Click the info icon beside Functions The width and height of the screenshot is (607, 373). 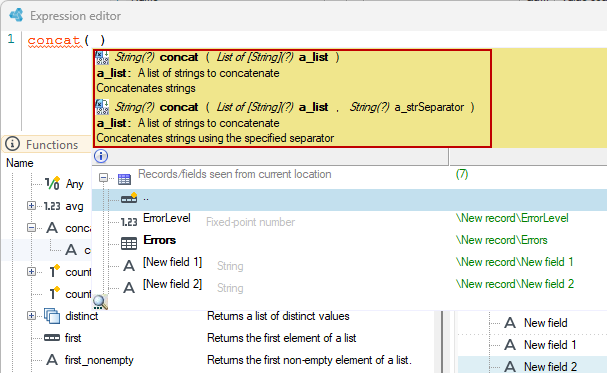click(12, 144)
